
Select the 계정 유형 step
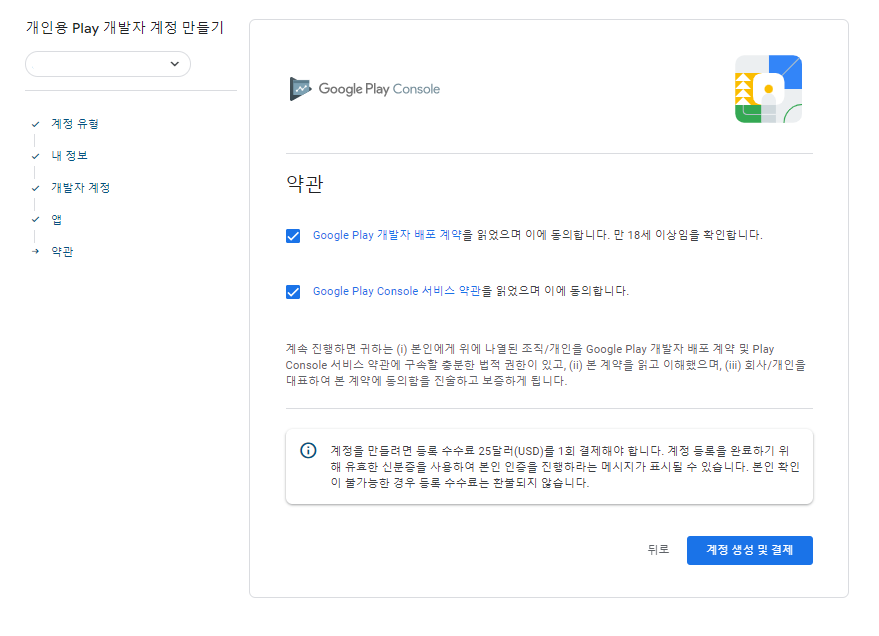pos(75,124)
